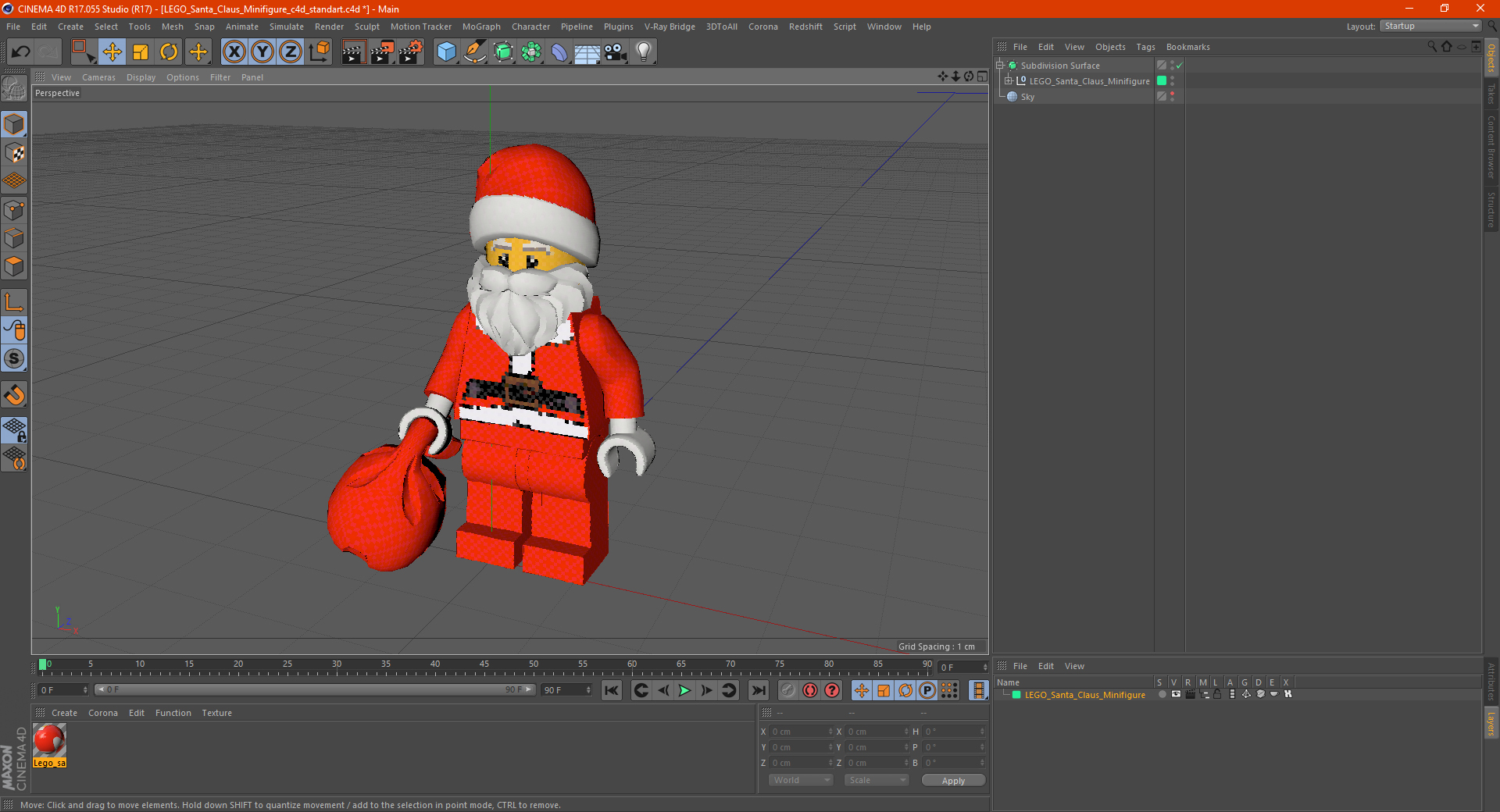The height and width of the screenshot is (812, 1500).
Task: Switch to Model mode
Action: [14, 124]
